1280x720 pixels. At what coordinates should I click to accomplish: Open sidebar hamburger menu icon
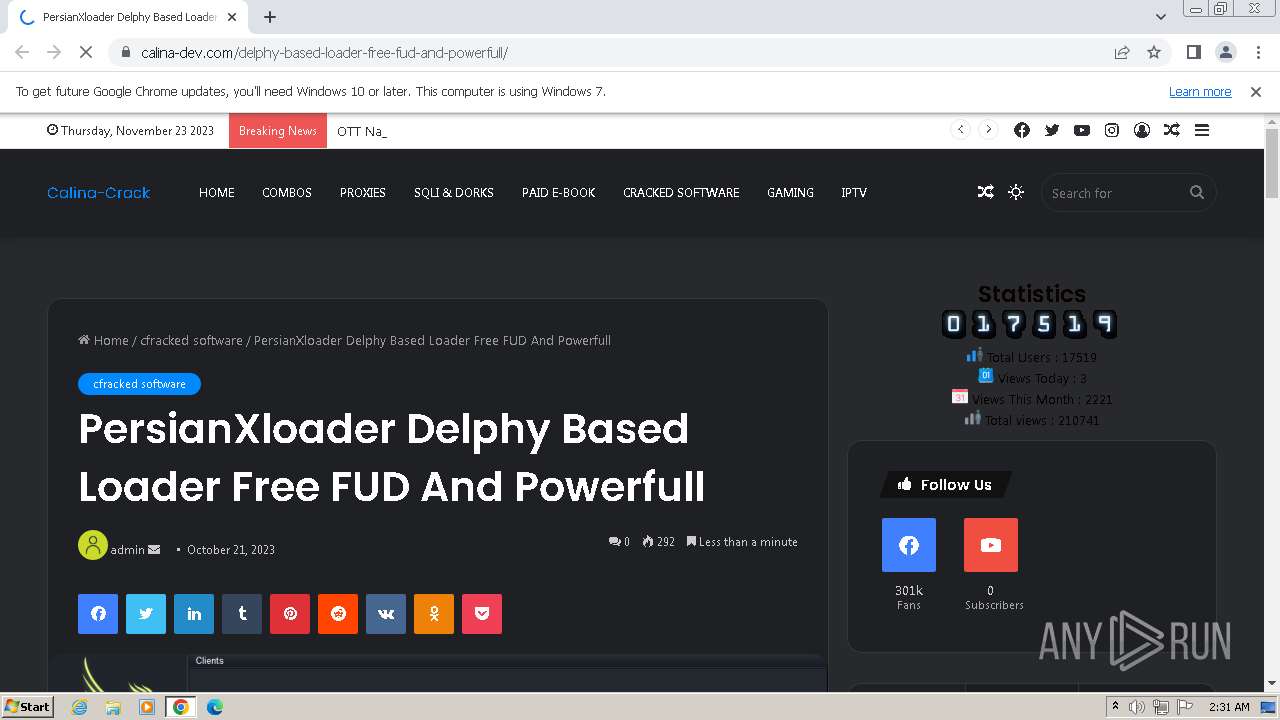click(1202, 130)
